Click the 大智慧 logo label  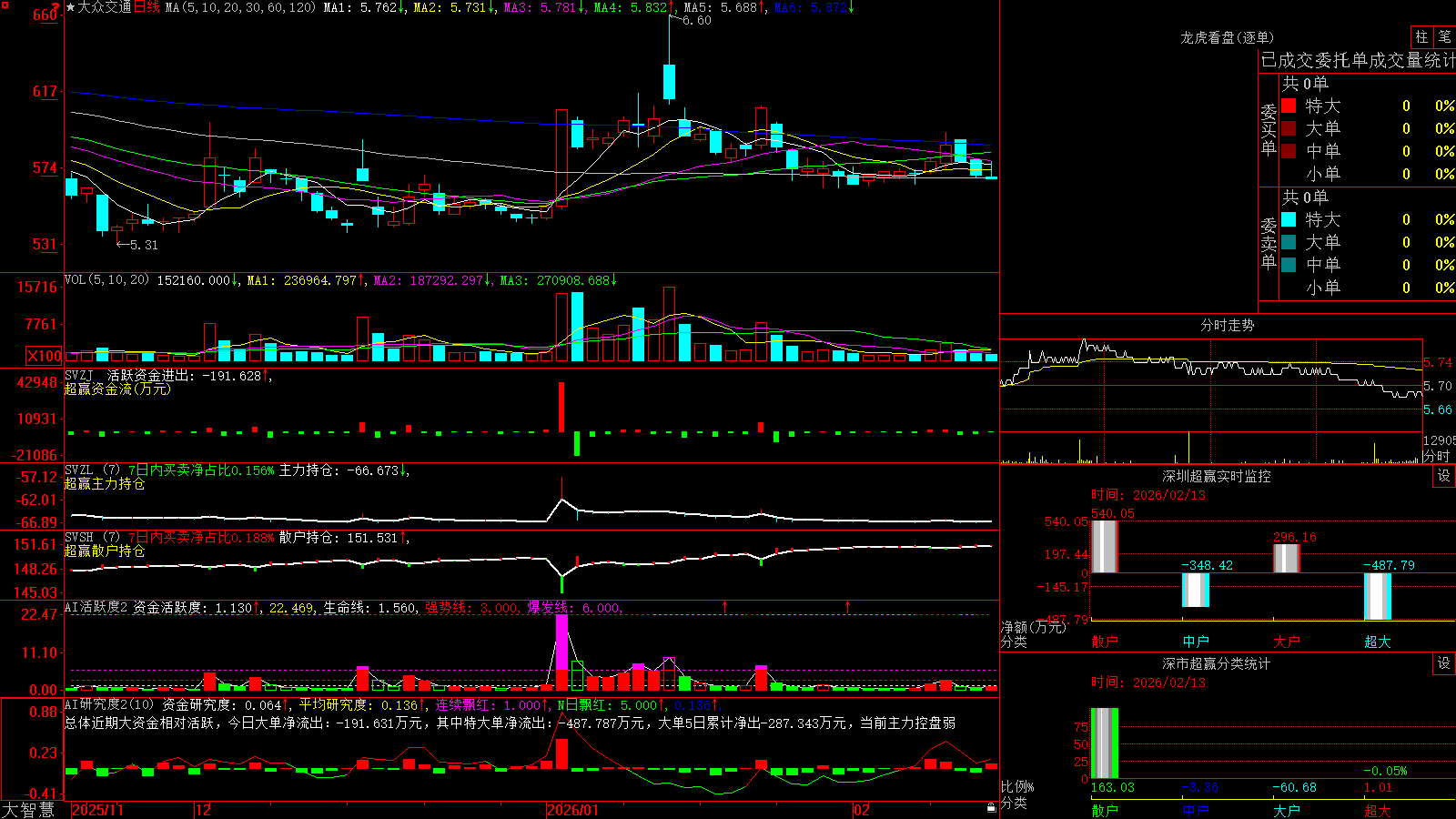click(x=28, y=810)
